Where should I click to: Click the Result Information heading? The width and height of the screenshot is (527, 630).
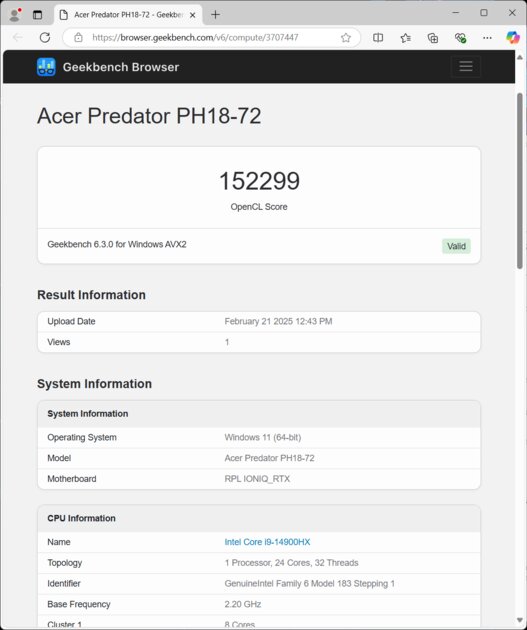point(91,295)
